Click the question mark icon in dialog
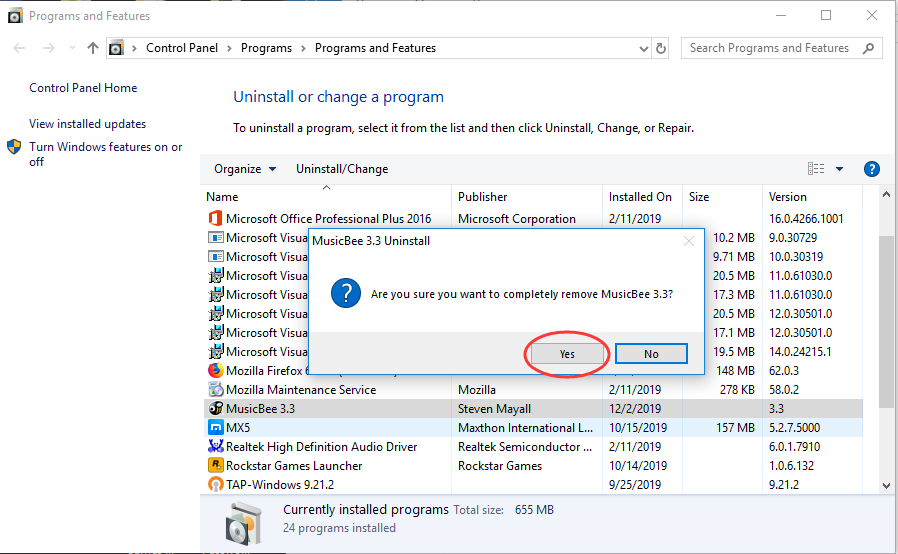This screenshot has height=554, width=898. click(345, 293)
